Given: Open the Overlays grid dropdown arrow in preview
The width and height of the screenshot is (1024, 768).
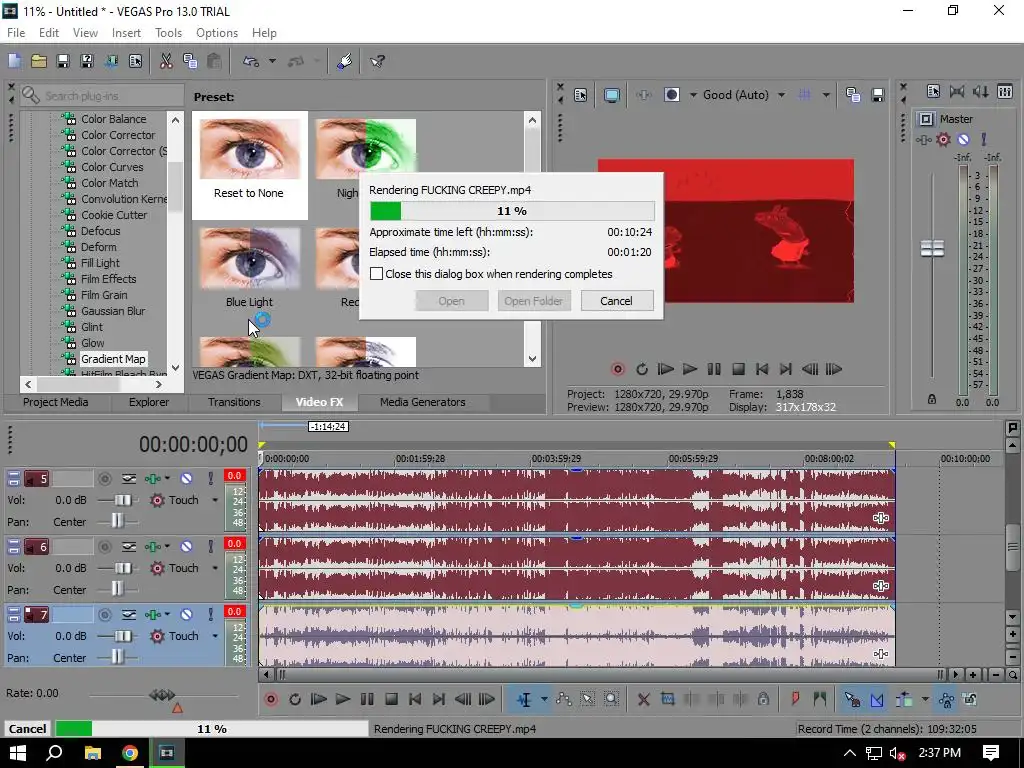Looking at the screenshot, I should [826, 95].
